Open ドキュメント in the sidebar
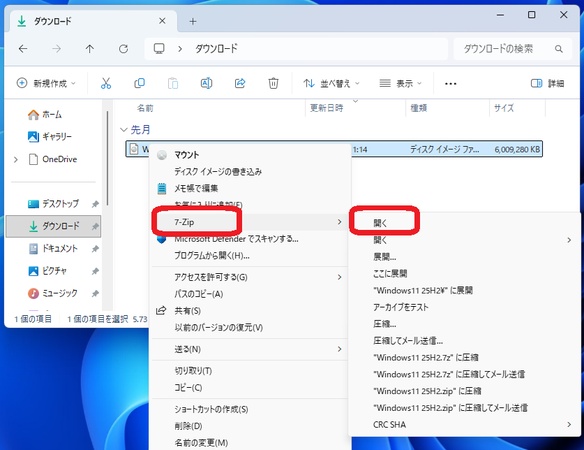The height and width of the screenshot is (450, 584). pyautogui.click(x=53, y=248)
